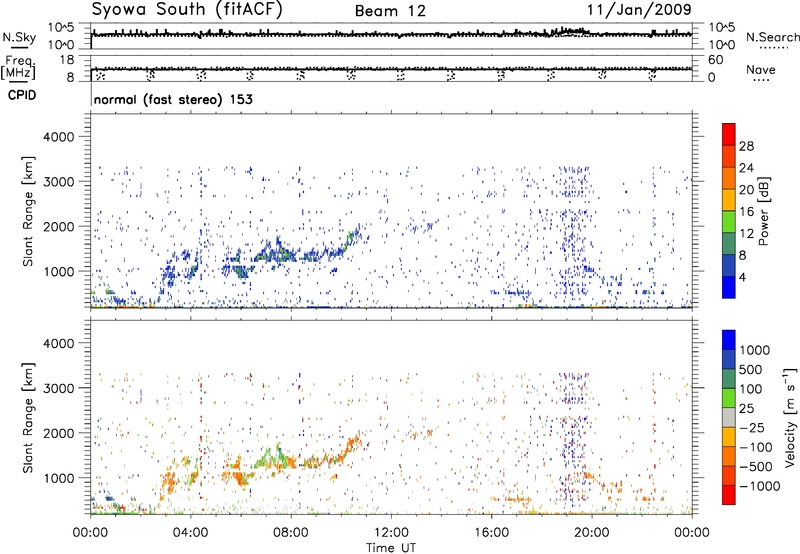Select Velocity colorbar gray segment between 25 and -25
800x554 pixels.
point(729,417)
